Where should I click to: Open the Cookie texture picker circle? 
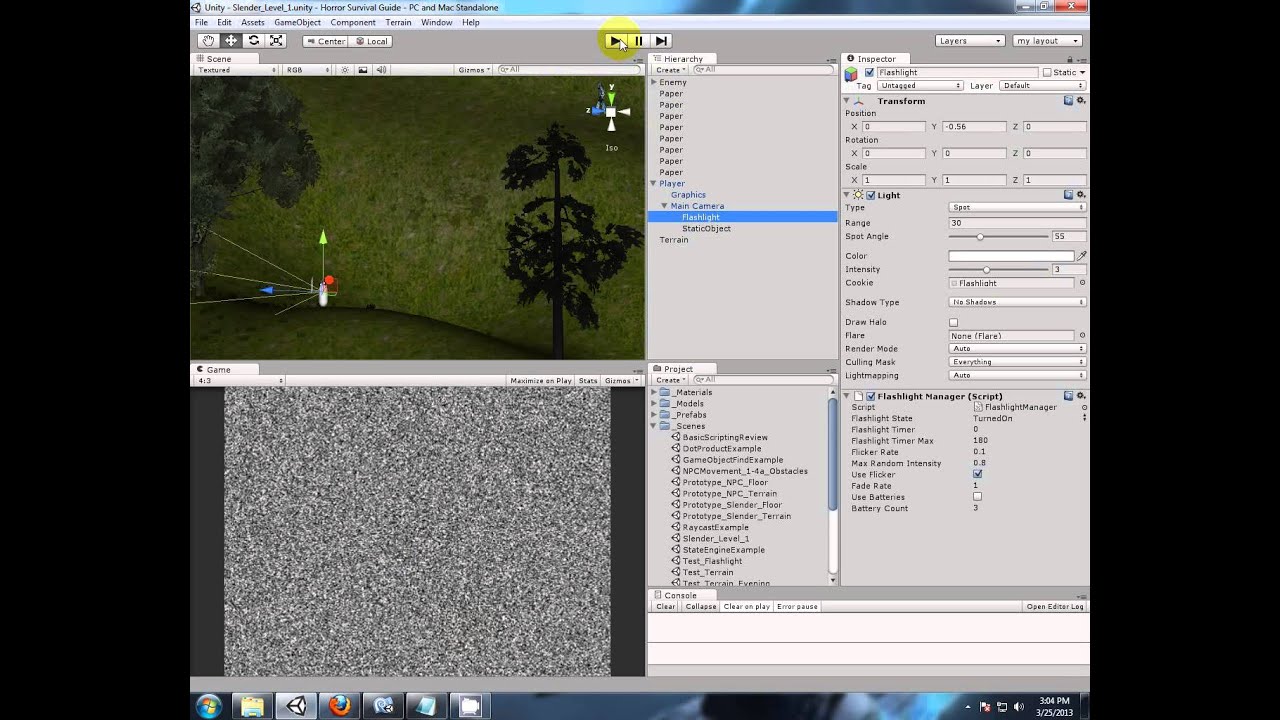(1082, 283)
